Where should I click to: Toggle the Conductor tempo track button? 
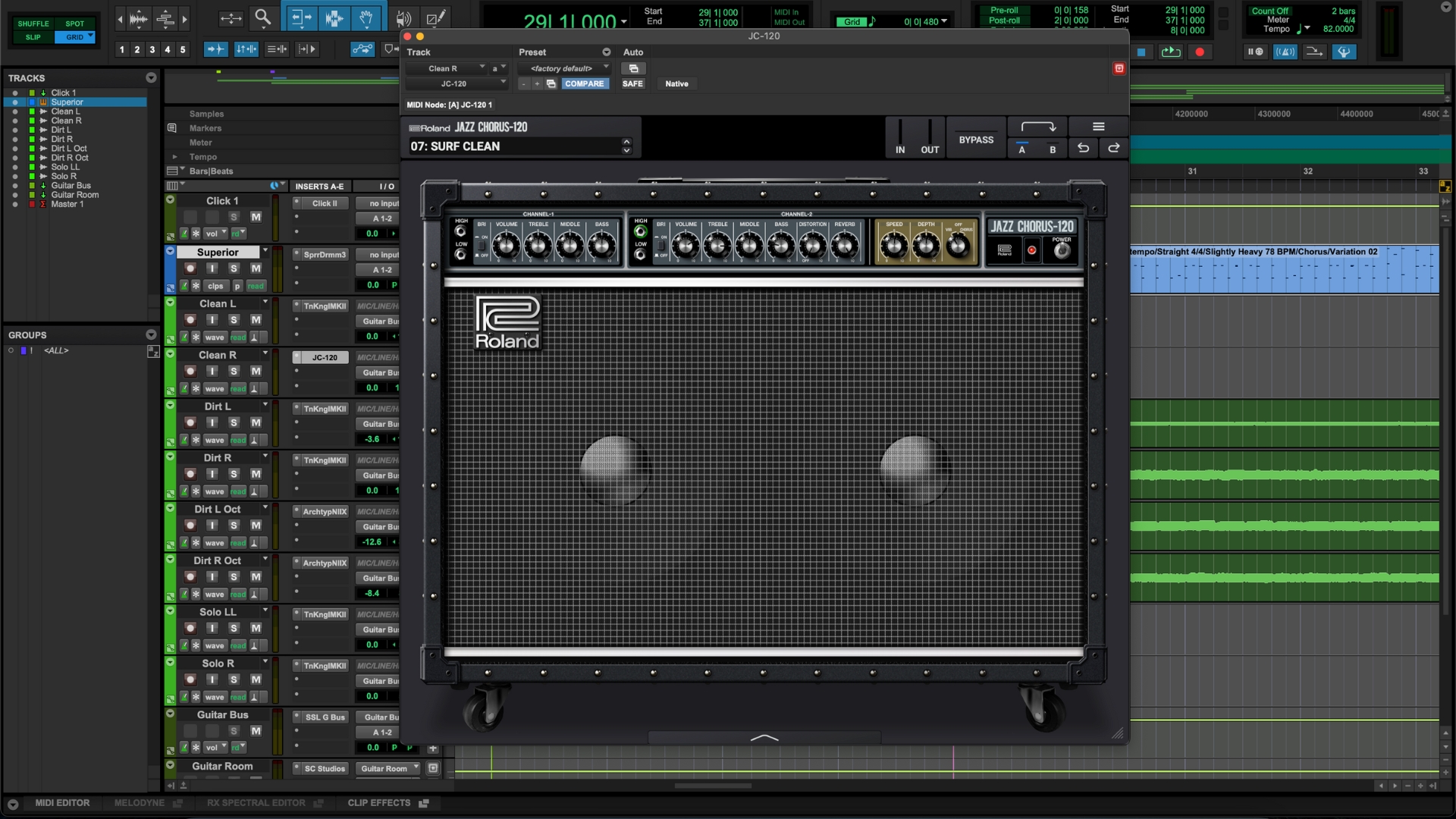pyautogui.click(x=1344, y=52)
